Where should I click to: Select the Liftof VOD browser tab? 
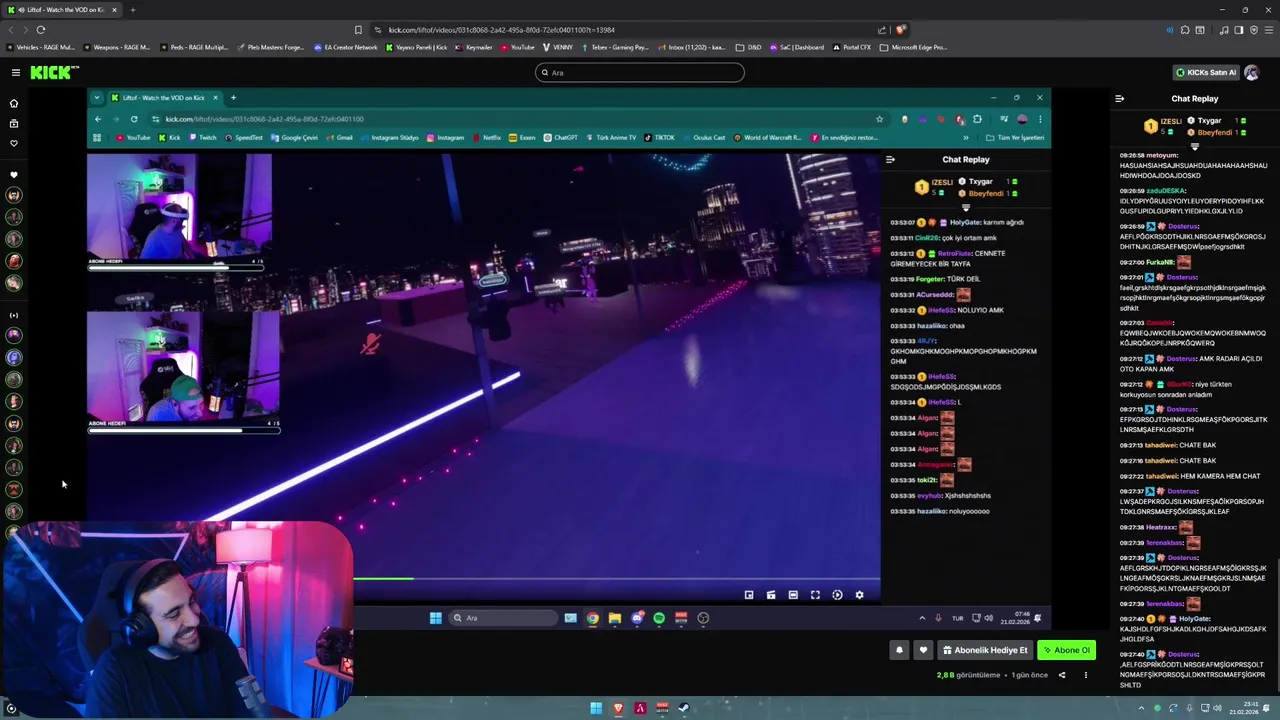(62, 10)
